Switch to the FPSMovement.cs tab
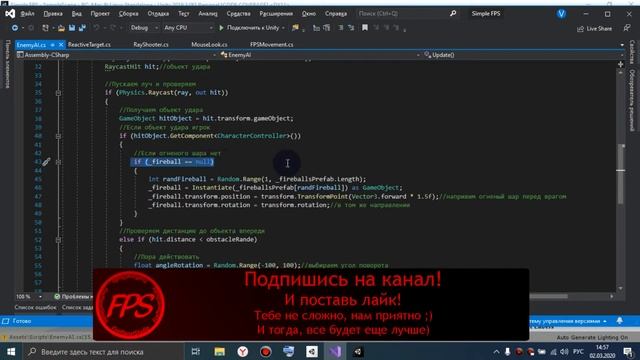The height and width of the screenshot is (360, 640). [271, 44]
